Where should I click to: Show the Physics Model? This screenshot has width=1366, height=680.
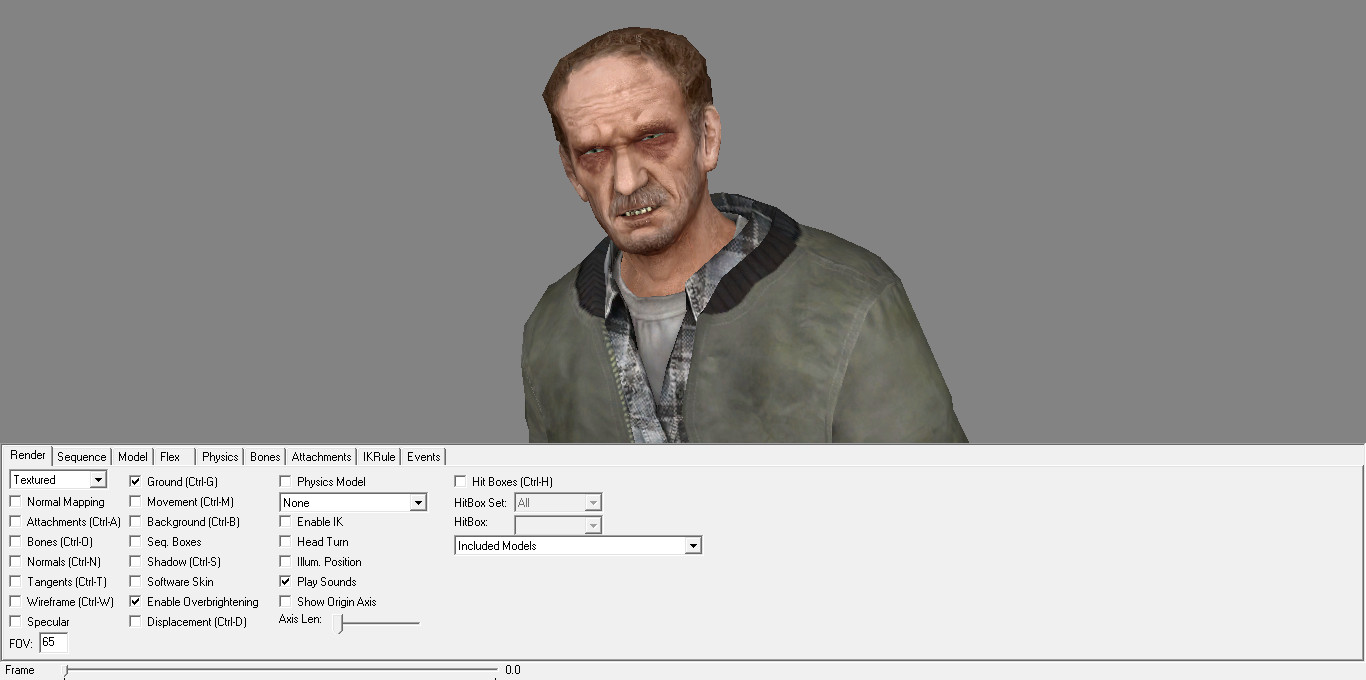(285, 481)
